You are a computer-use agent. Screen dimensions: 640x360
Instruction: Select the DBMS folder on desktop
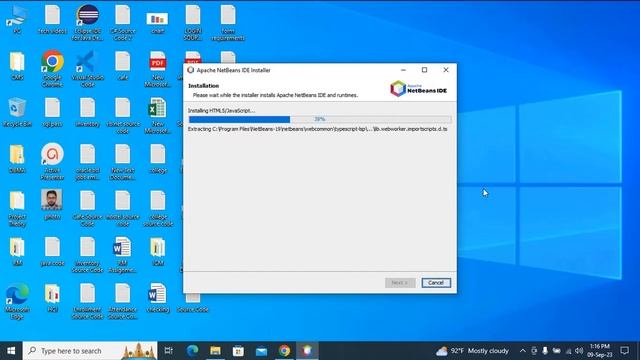click(17, 158)
